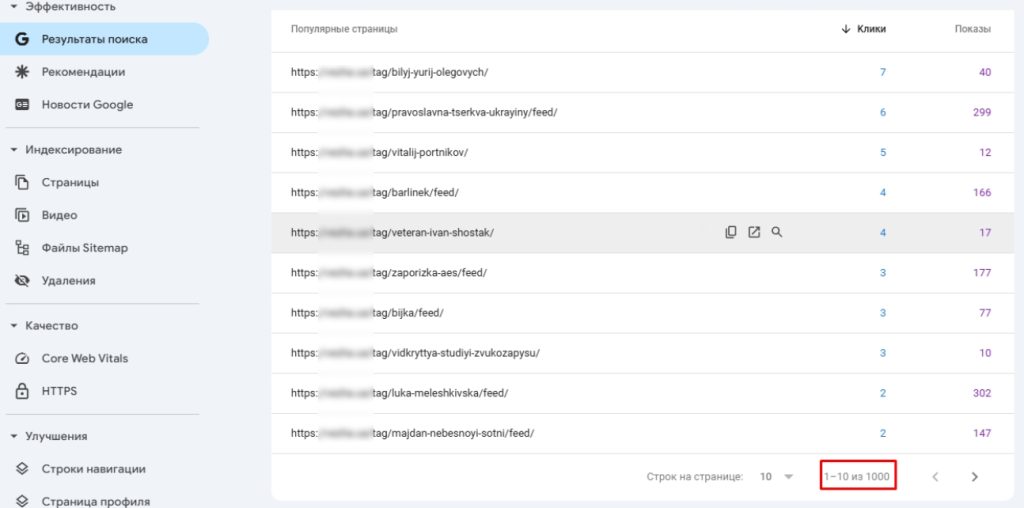Click the 1–10 из 1000 pagination text
The height and width of the screenshot is (508, 1024).
857,477
